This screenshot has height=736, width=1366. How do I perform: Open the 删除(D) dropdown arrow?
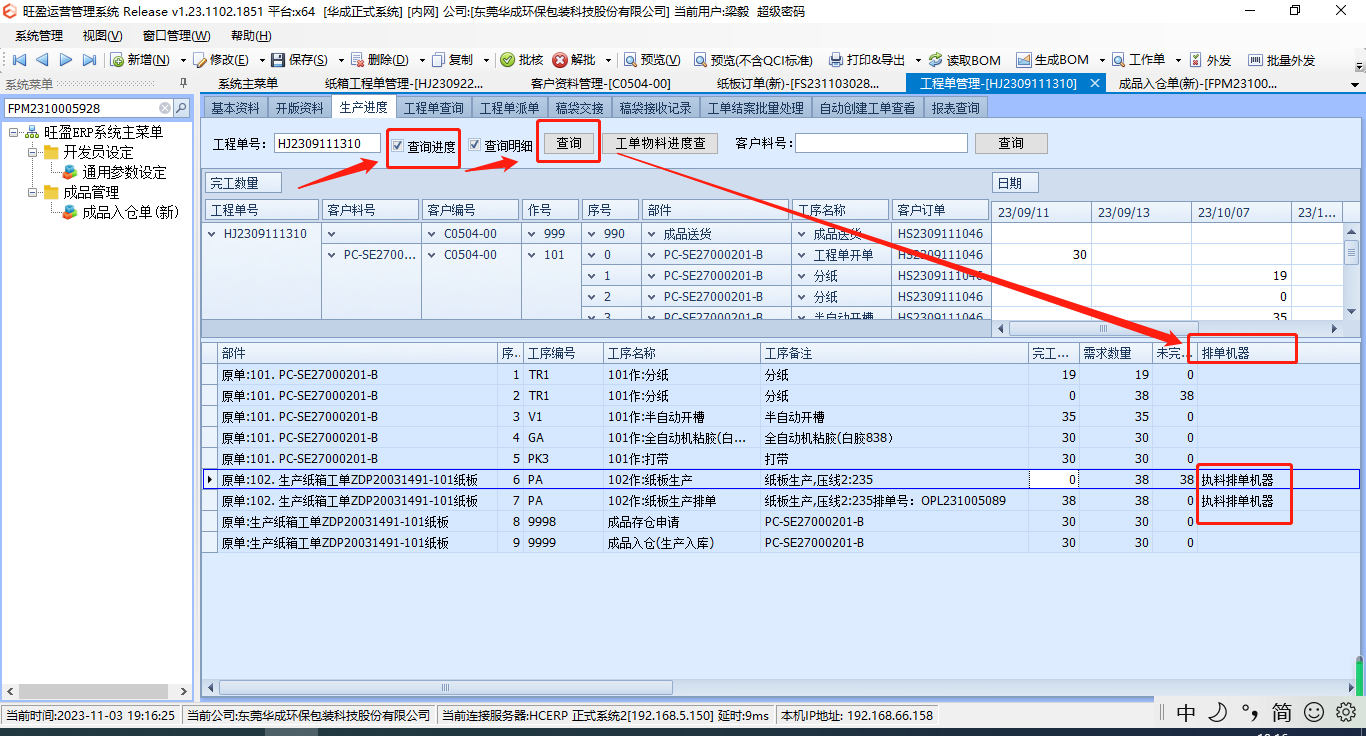click(421, 60)
